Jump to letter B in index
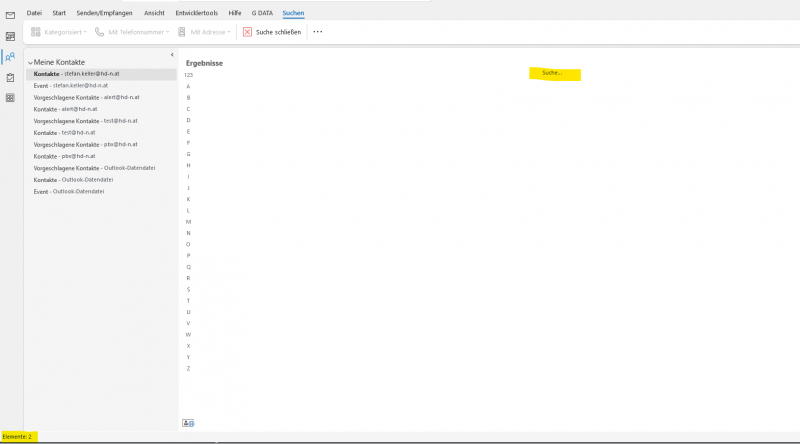This screenshot has height=444, width=800. pos(188,97)
